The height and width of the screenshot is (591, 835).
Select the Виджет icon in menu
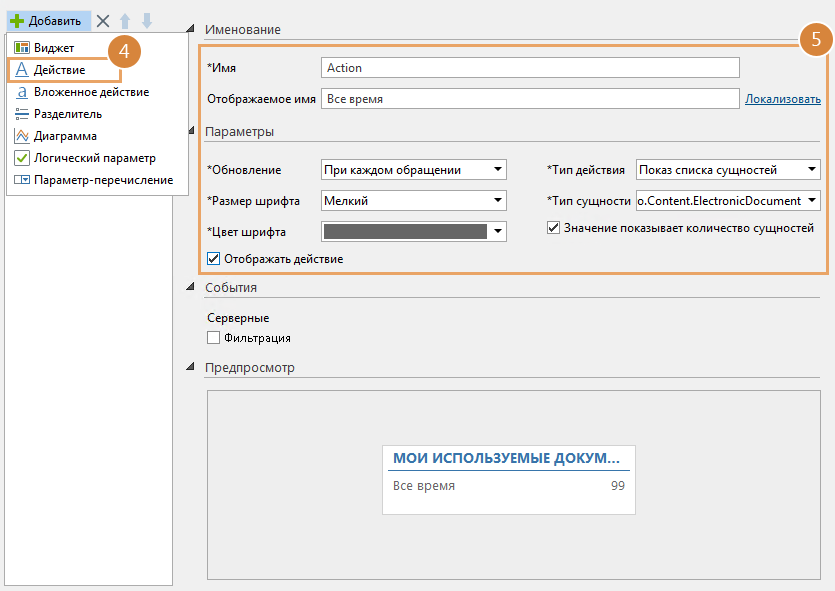(x=22, y=48)
